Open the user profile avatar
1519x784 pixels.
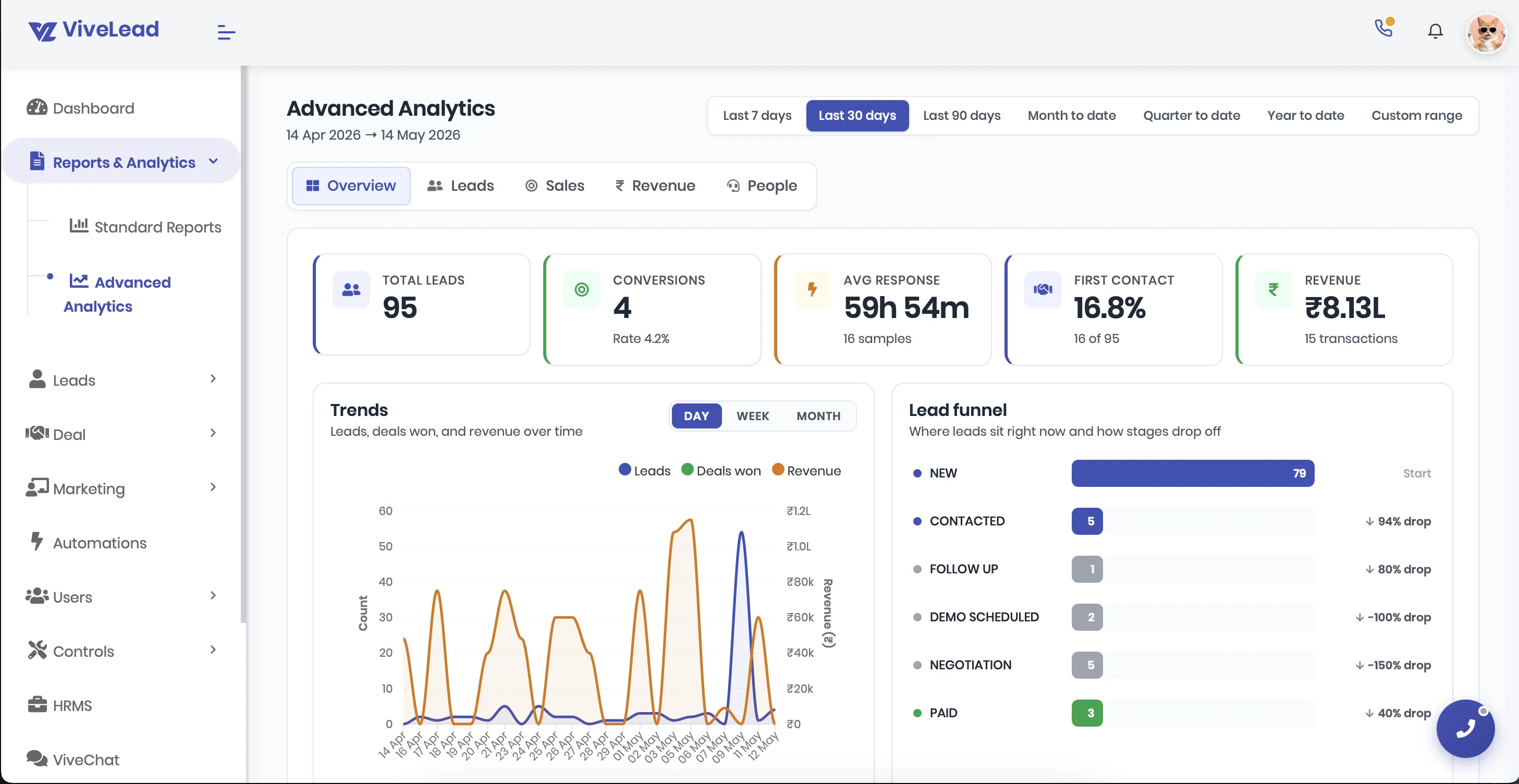click(x=1486, y=33)
